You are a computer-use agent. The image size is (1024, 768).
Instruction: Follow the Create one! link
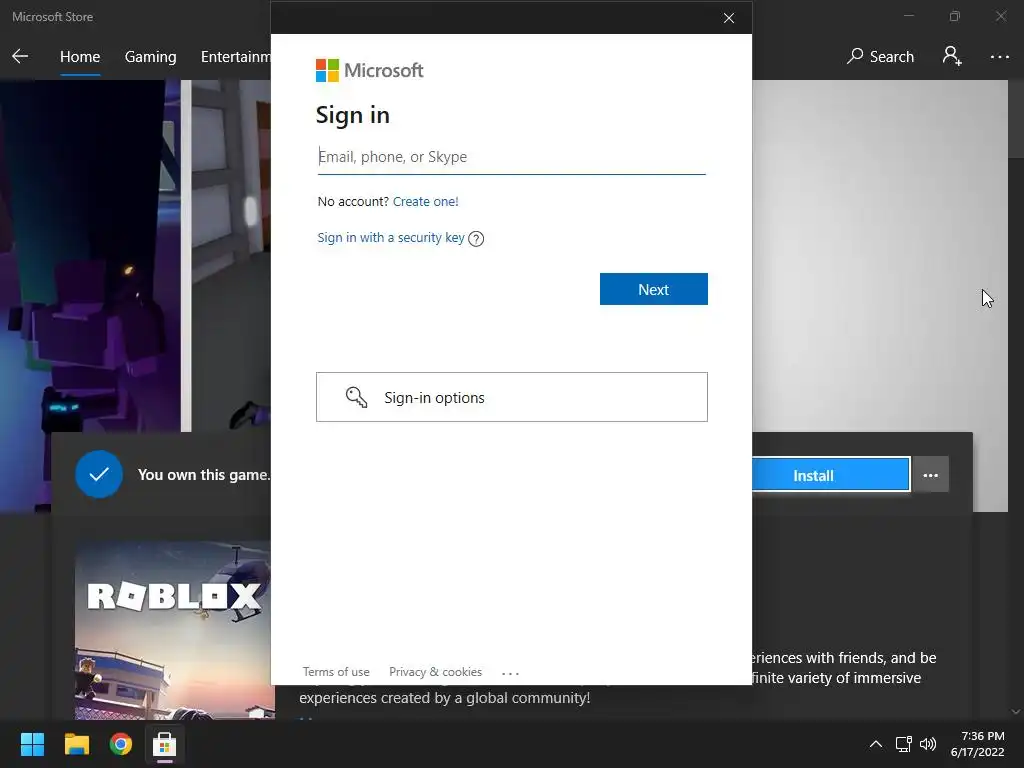coord(425,202)
